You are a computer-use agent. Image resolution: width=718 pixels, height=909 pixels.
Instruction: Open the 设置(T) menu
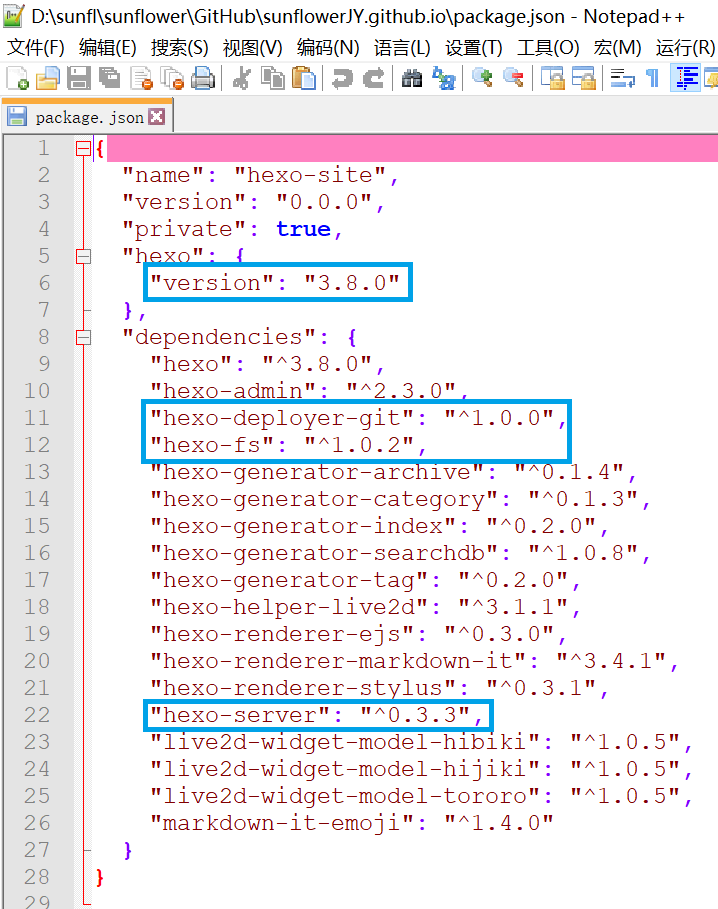[473, 48]
